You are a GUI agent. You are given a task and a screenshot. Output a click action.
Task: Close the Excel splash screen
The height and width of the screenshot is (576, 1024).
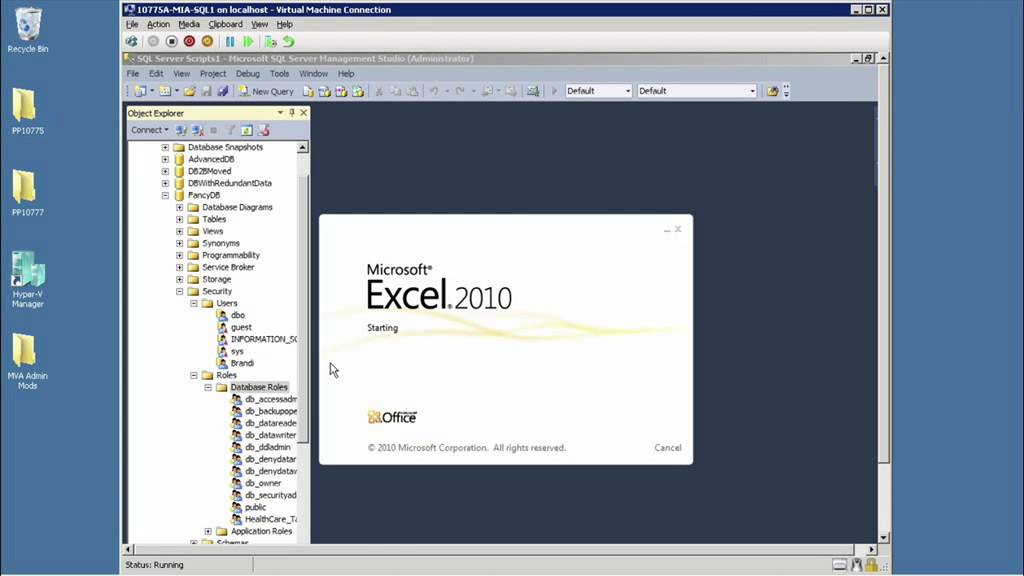pos(678,229)
